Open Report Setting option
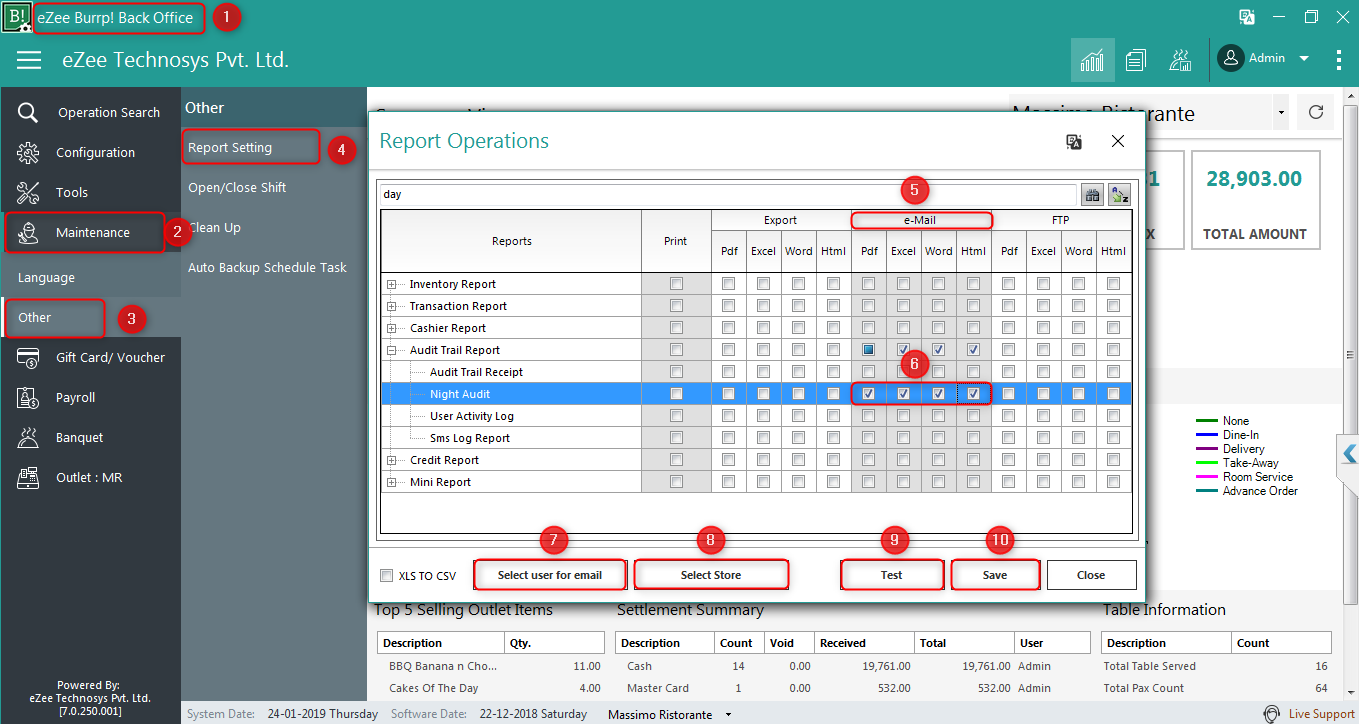Image resolution: width=1359 pixels, height=724 pixels. point(230,148)
